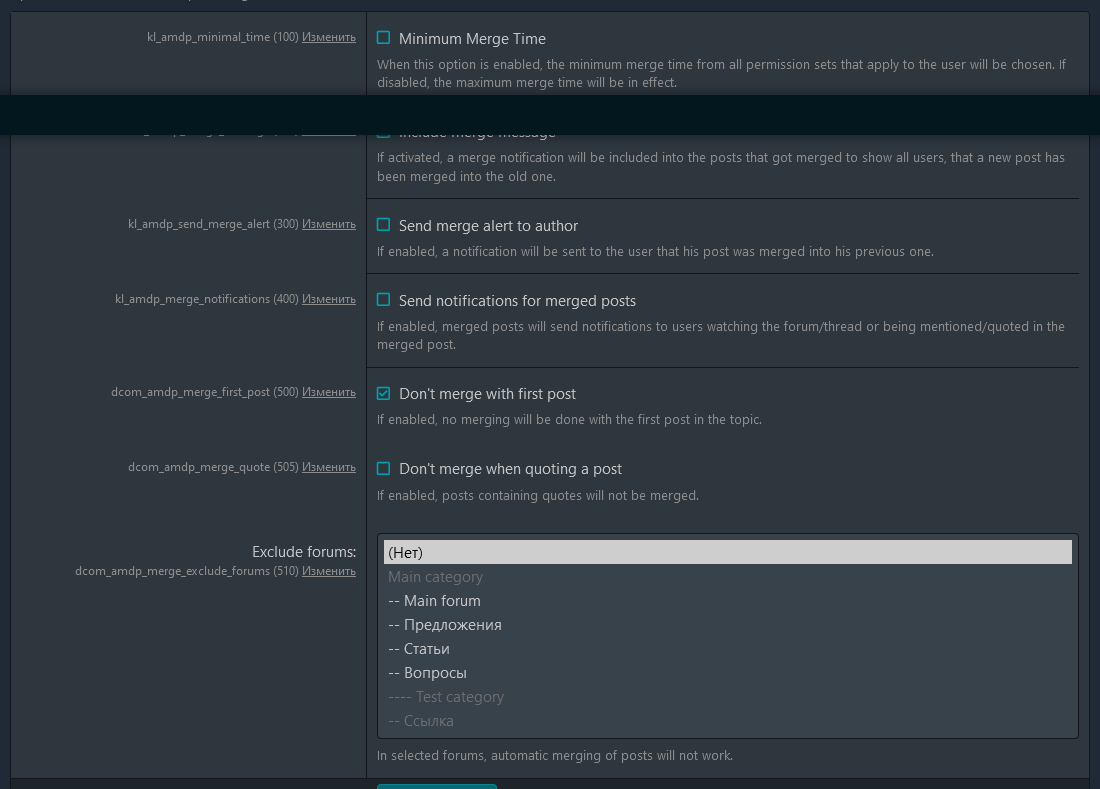Enable Send notifications for merged posts
1100x789 pixels.
383,300
